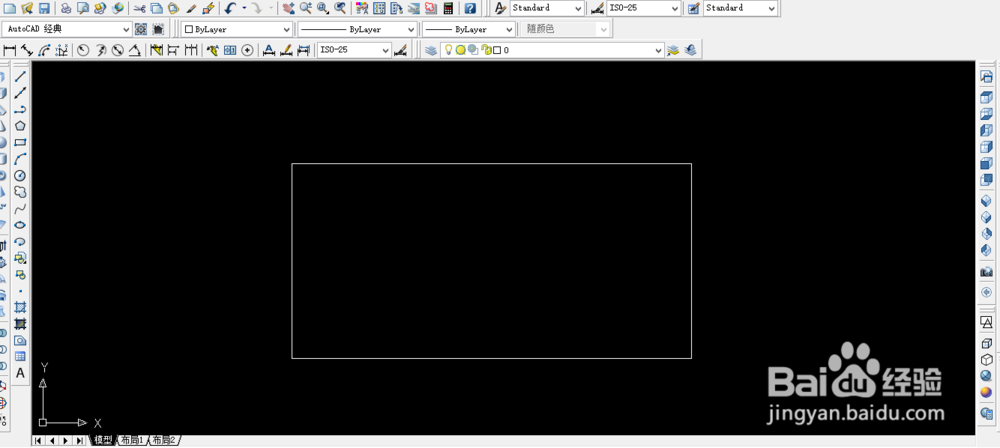The width and height of the screenshot is (1000, 448).
Task: Open the ByLayer color dropdown
Action: point(237,29)
